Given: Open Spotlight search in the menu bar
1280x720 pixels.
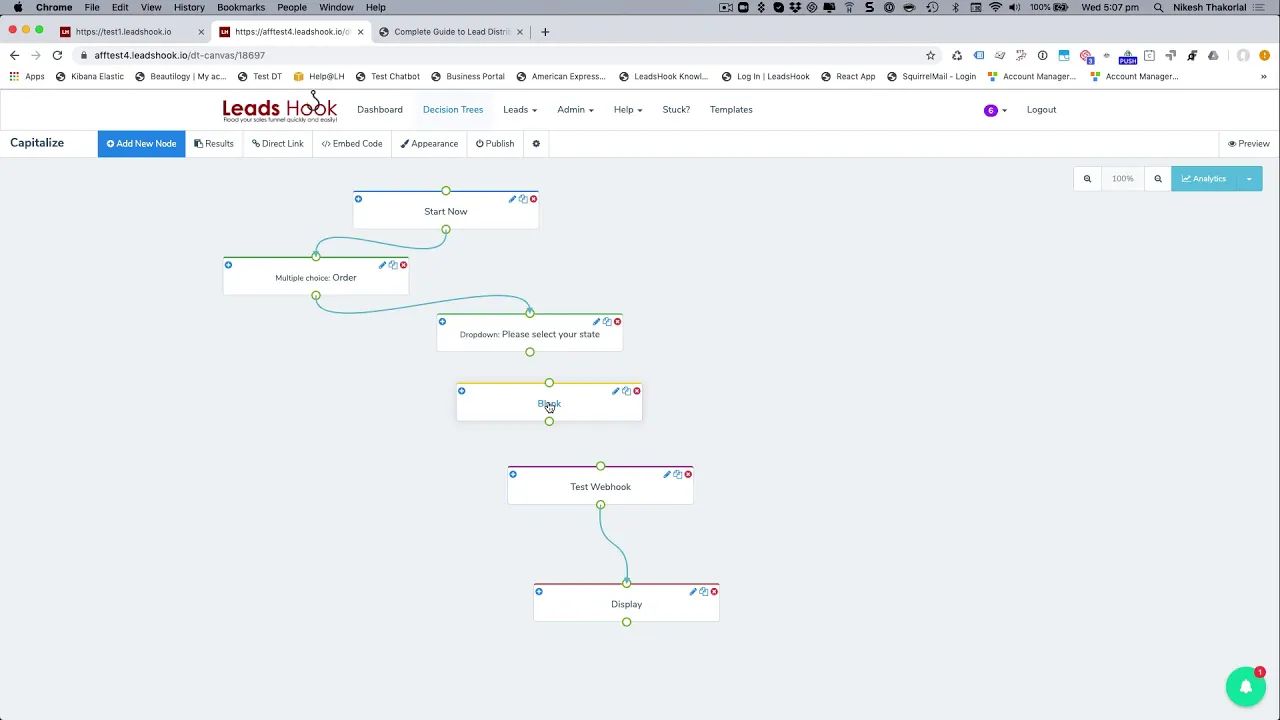Looking at the screenshot, I should pyautogui.click(x=1159, y=7).
